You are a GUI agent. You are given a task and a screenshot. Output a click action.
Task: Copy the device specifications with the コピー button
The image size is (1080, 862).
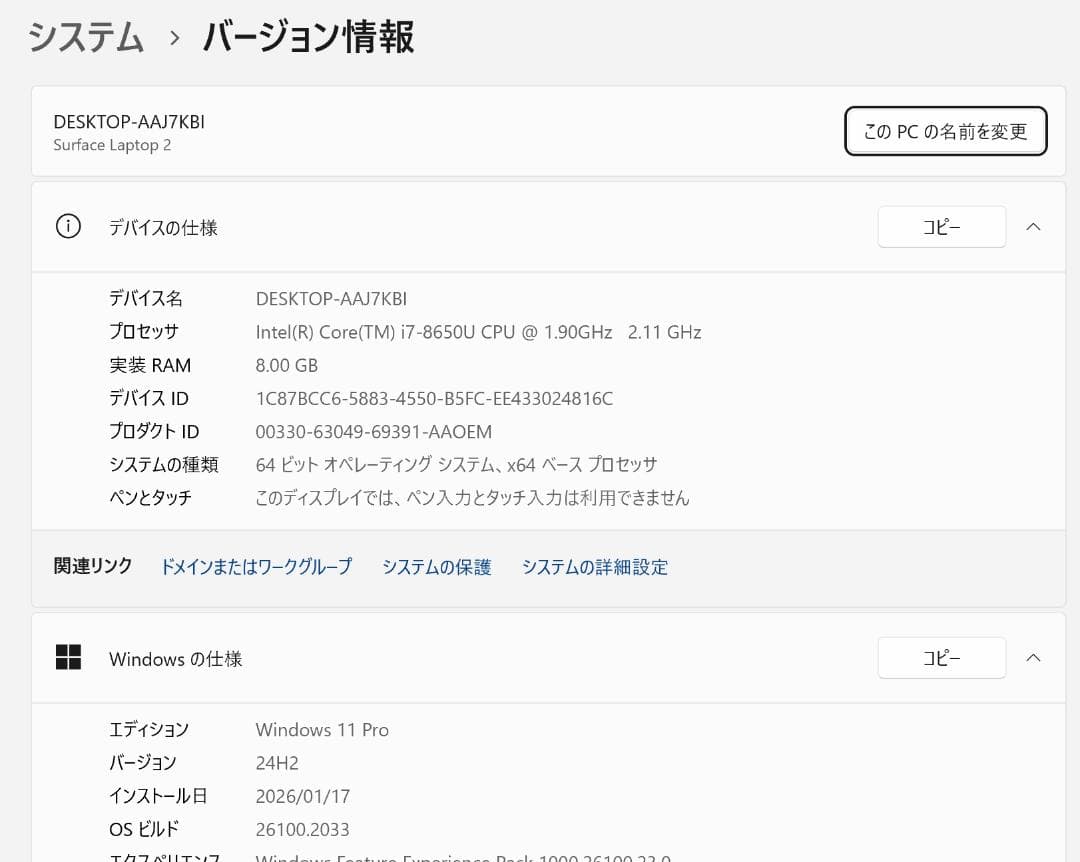941,226
